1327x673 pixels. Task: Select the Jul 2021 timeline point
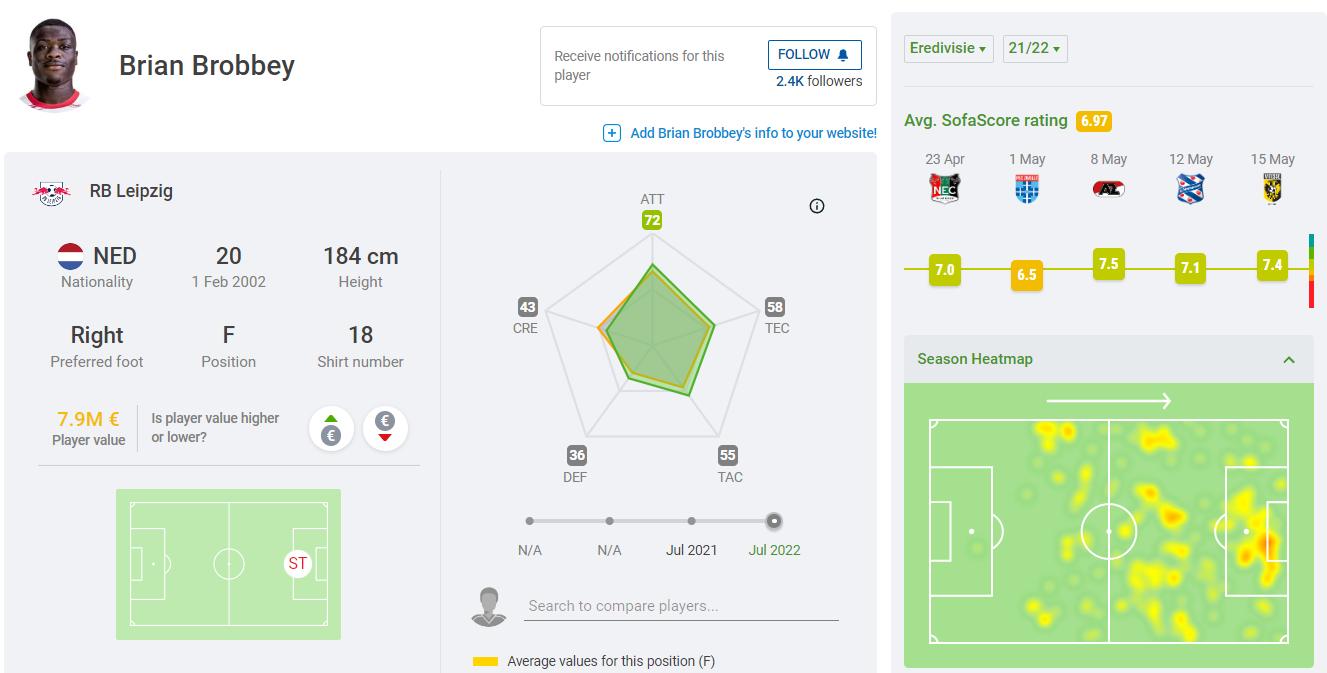pyautogui.click(x=692, y=521)
